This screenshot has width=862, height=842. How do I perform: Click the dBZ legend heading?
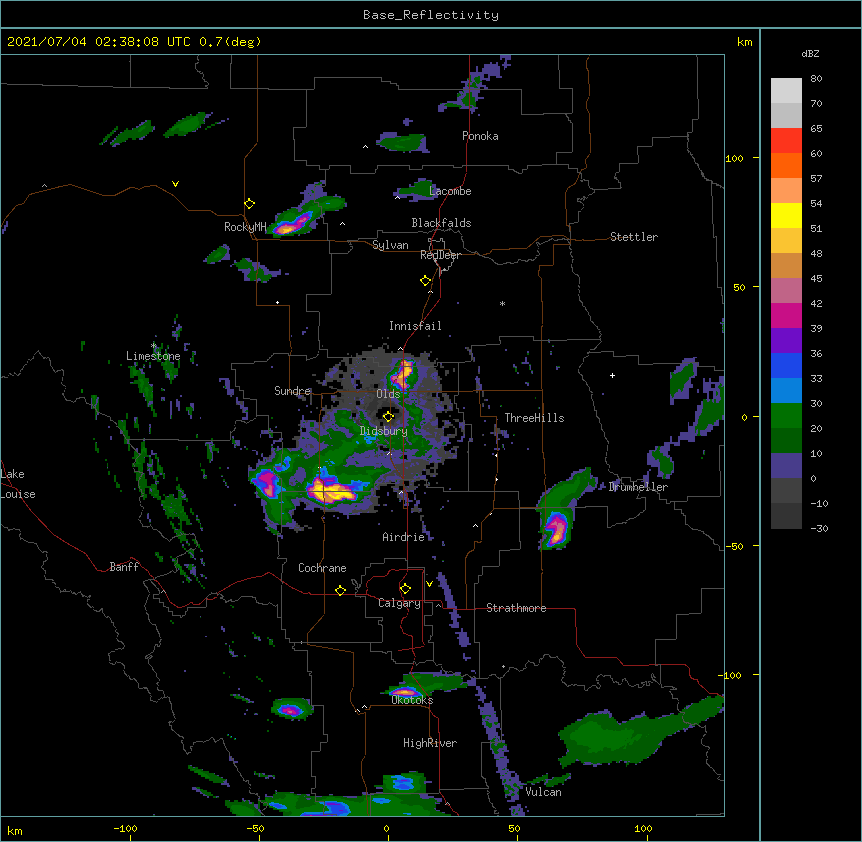810,54
